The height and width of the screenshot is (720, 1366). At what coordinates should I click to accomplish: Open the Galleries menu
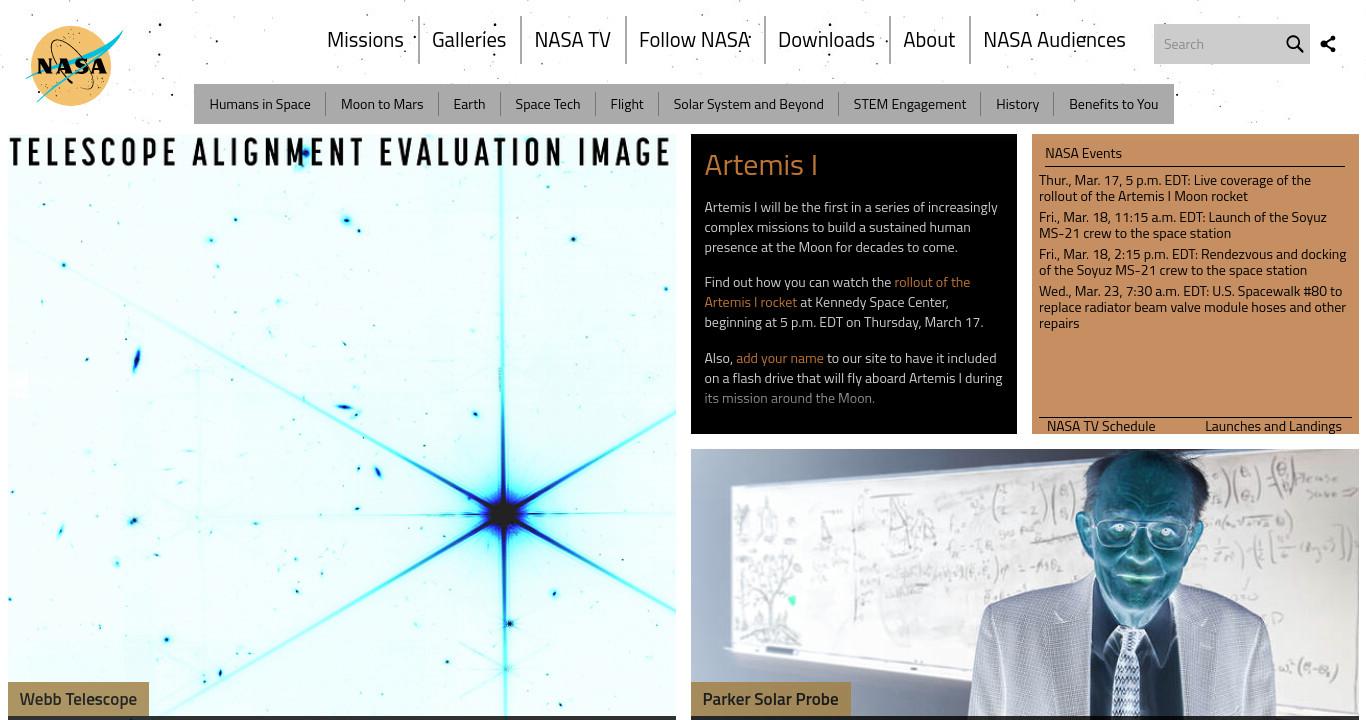469,40
